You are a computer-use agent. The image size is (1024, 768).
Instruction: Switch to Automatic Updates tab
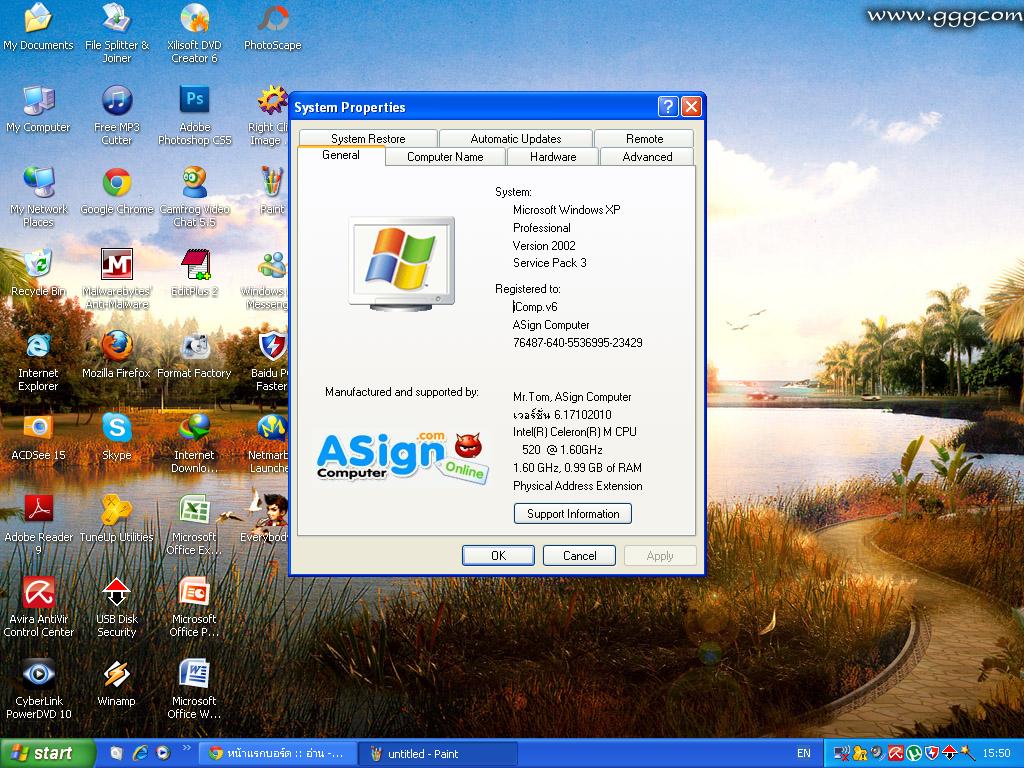tap(516, 138)
